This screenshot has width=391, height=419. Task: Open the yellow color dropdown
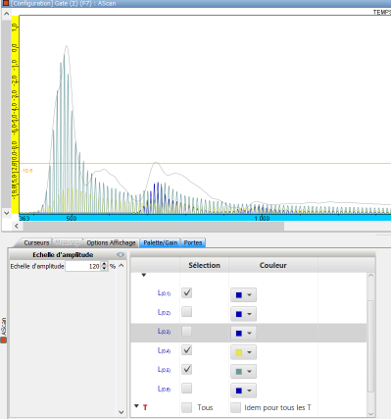pos(243,352)
